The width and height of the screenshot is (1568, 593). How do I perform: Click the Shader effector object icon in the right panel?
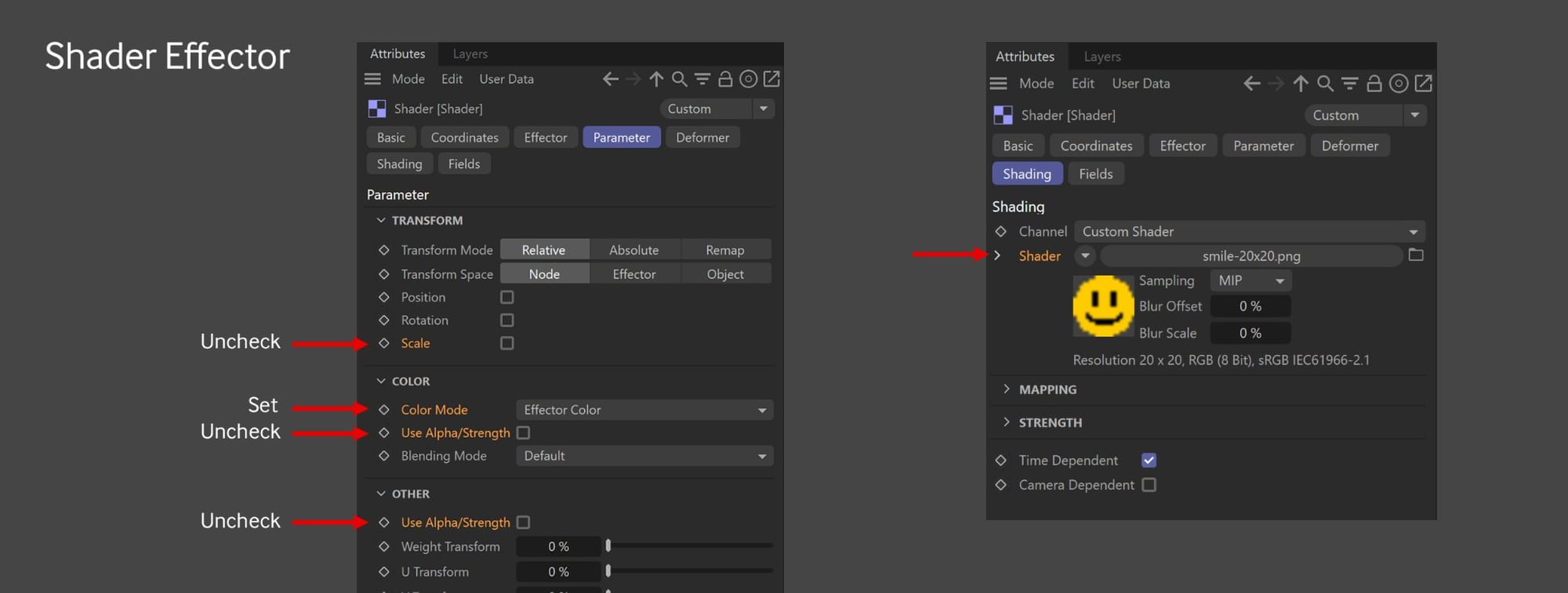tap(1003, 115)
